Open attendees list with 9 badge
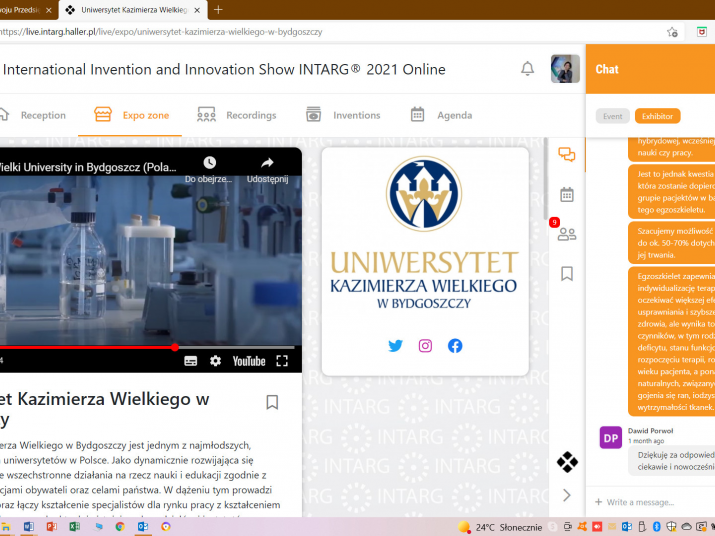The width and height of the screenshot is (715, 536). click(x=567, y=234)
